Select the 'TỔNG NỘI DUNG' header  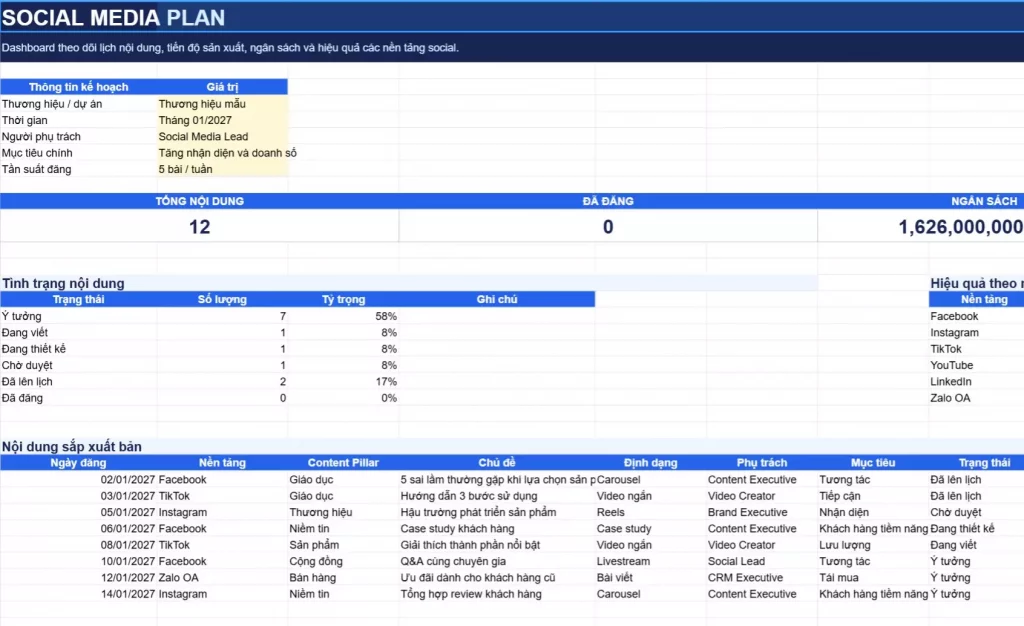pos(199,201)
